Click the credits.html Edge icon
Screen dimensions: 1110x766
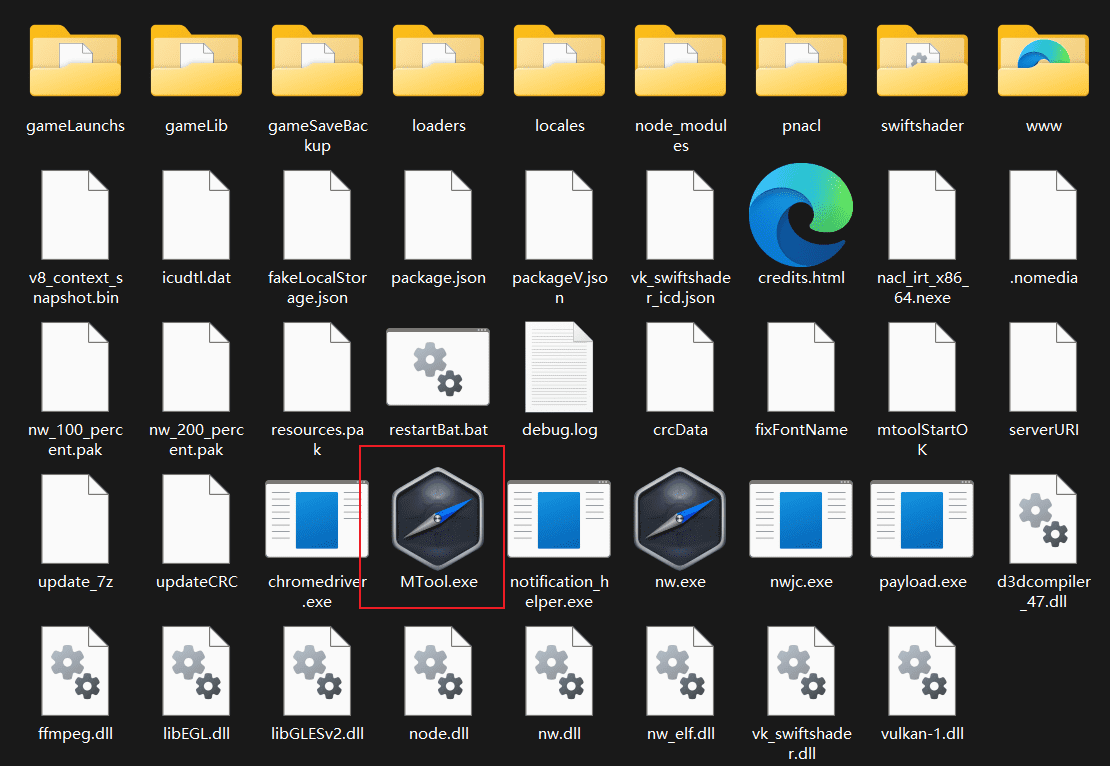click(801, 214)
